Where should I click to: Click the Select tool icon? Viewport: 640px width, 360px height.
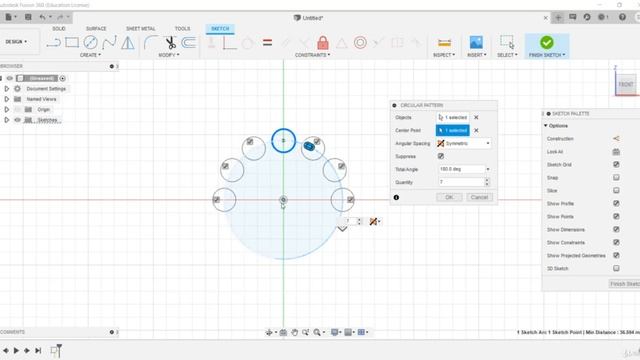(507, 42)
